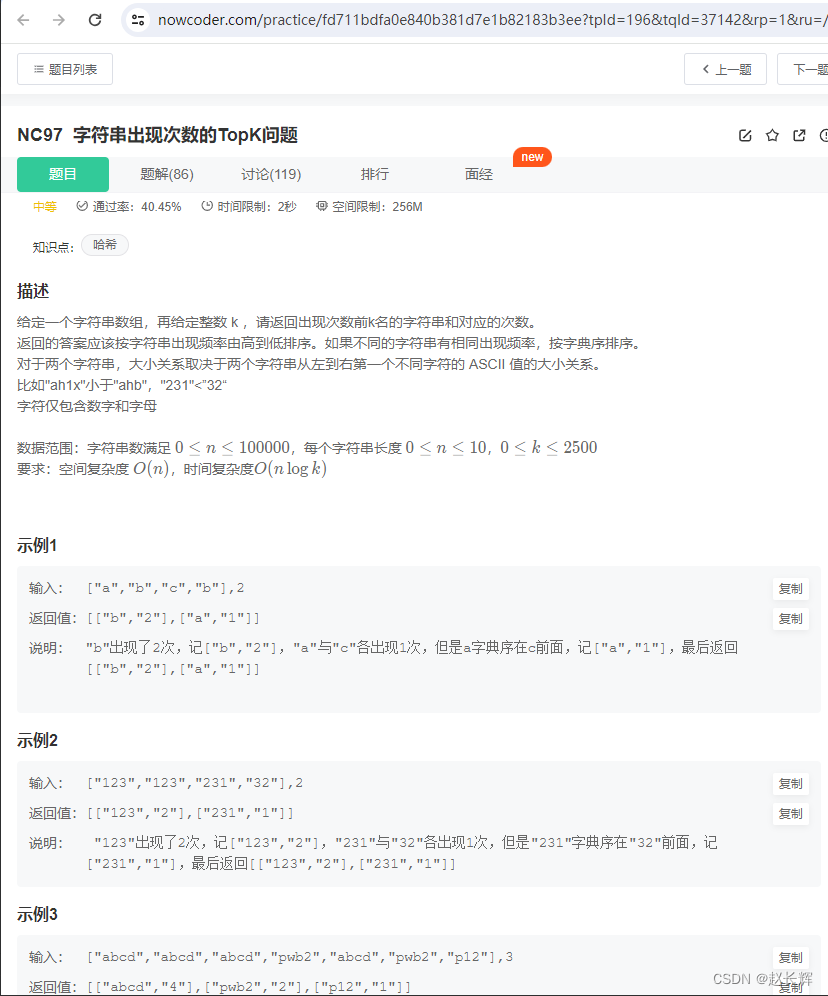Star this problem as favorite
Viewport: 828px width, 996px height.
point(771,135)
